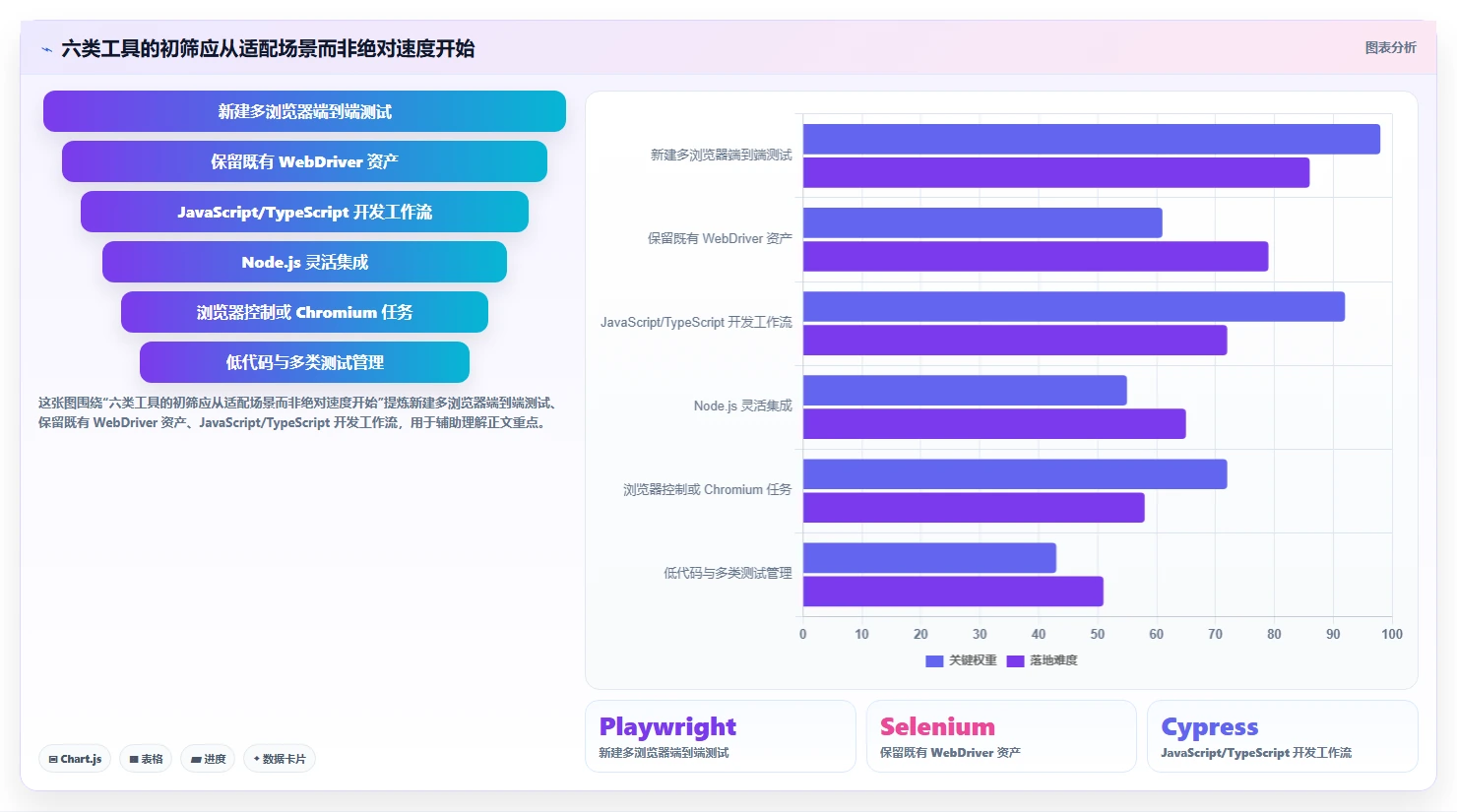
Task: Click the 落地难度 bar for 新建多浏览器端到端测试
Action: click(1056, 172)
